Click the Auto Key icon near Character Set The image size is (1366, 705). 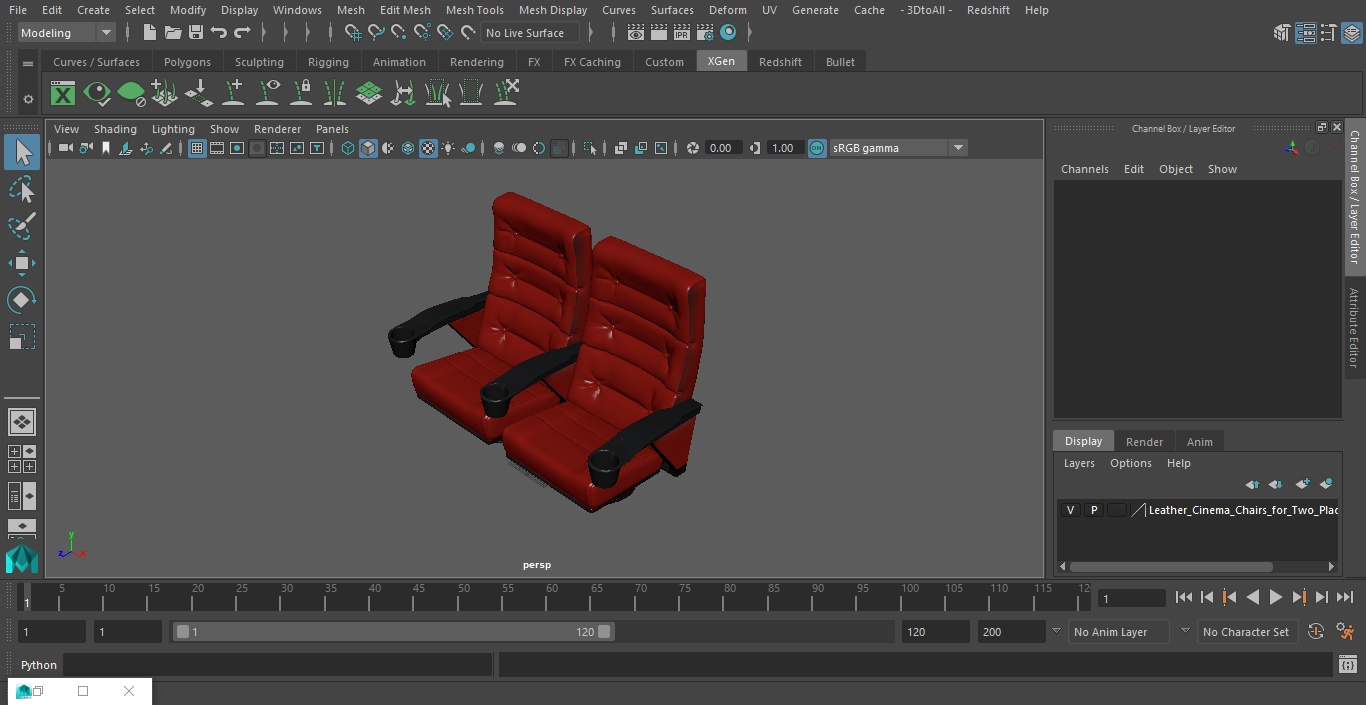click(x=1316, y=631)
